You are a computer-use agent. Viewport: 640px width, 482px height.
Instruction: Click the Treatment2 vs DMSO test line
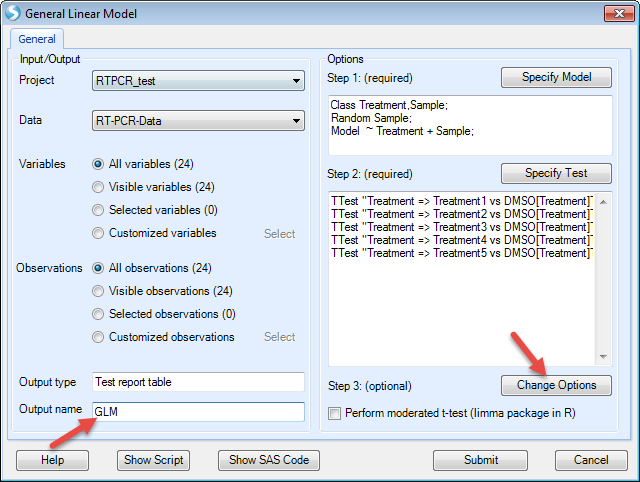pos(462,214)
